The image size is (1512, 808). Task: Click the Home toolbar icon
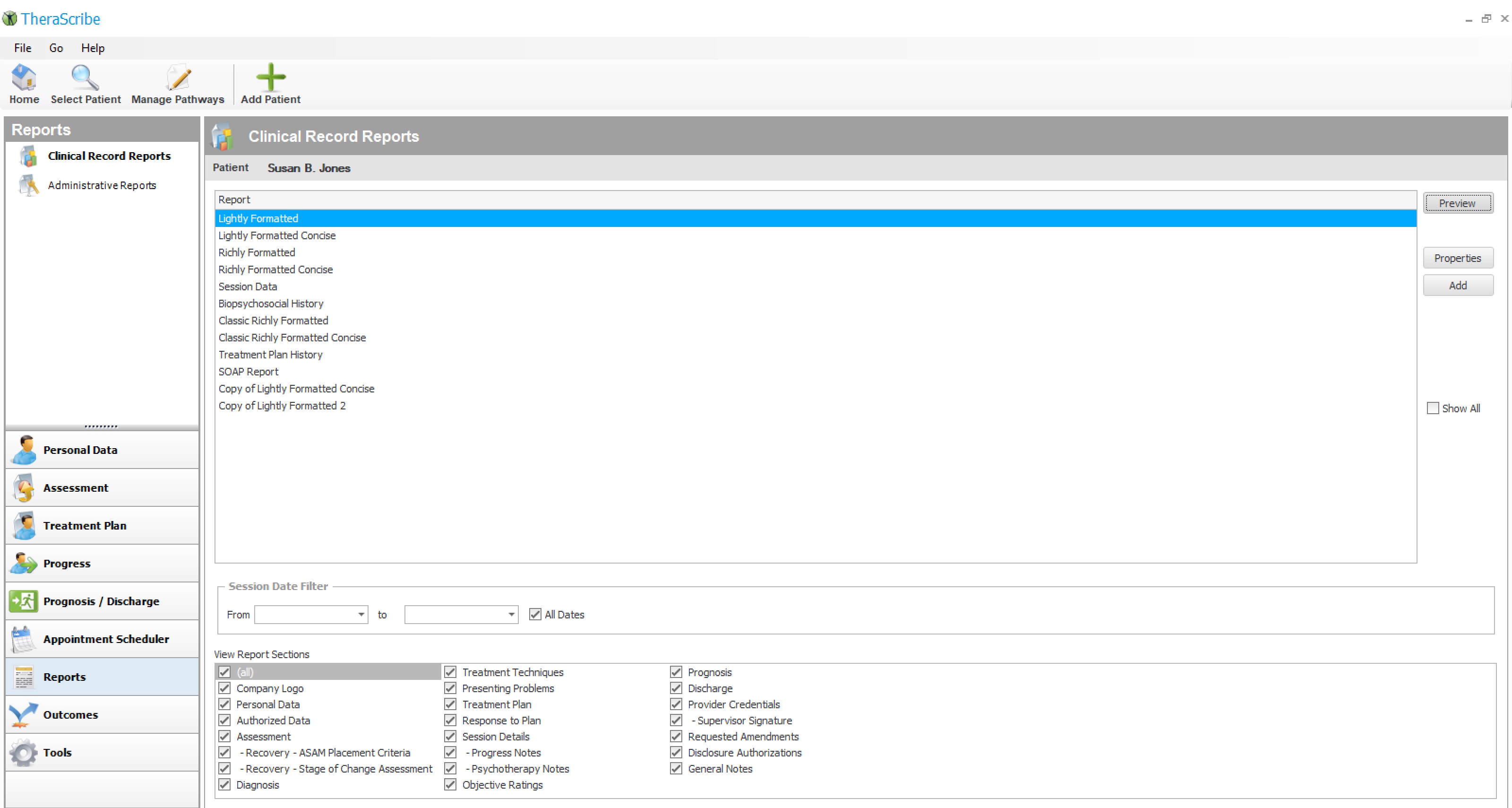coord(24,78)
